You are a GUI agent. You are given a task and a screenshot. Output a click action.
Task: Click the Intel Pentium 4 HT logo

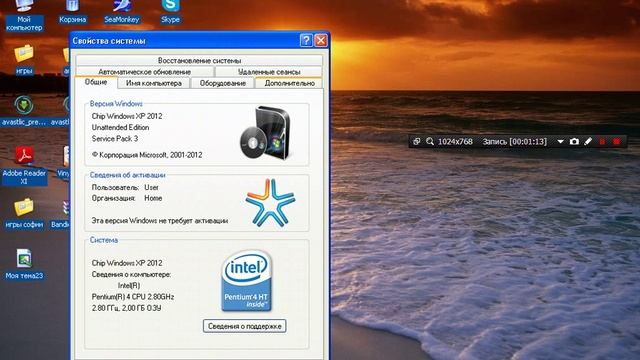(x=247, y=281)
